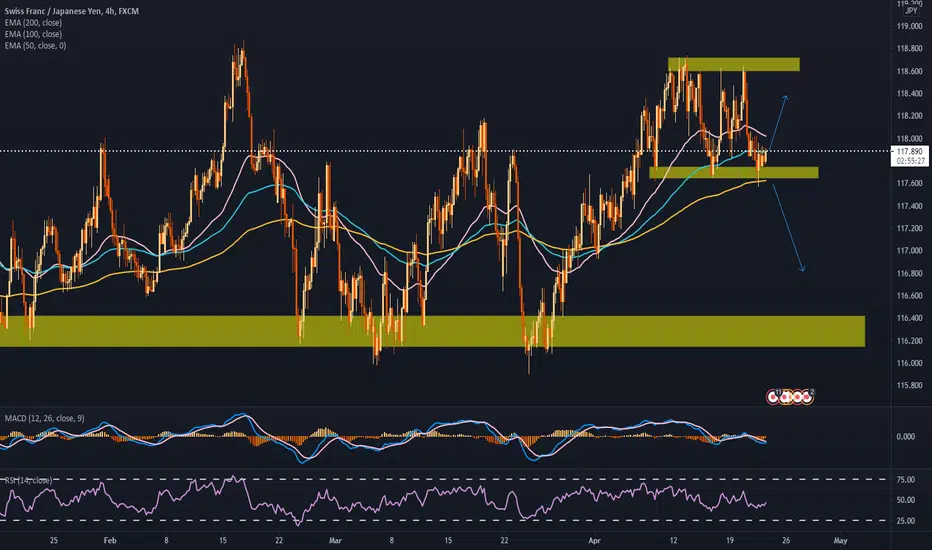The width and height of the screenshot is (932, 550).
Task: Click the 117.000 price axis label
Action: point(909,250)
